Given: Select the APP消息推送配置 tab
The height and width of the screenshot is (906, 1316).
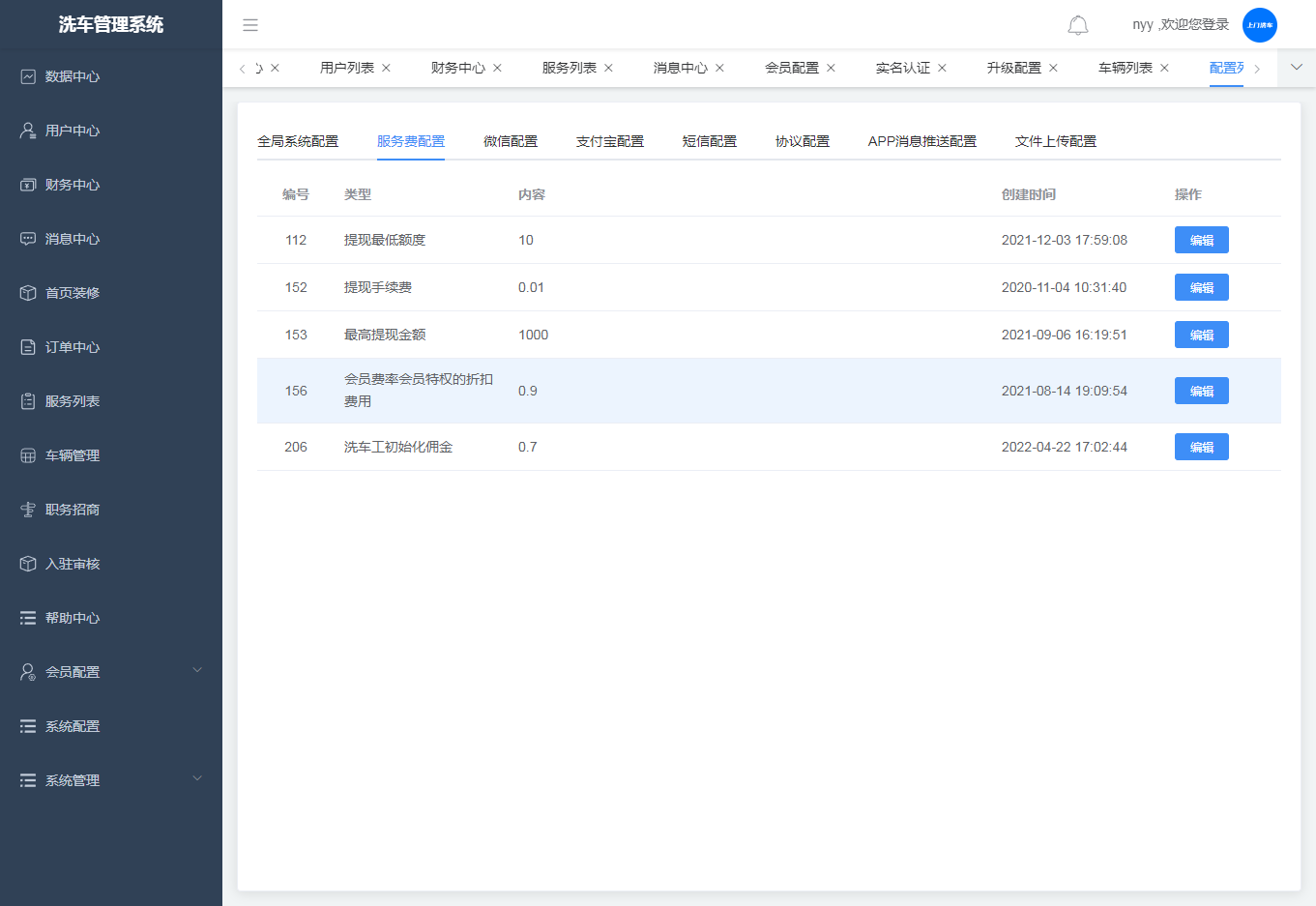Looking at the screenshot, I should pos(921,141).
